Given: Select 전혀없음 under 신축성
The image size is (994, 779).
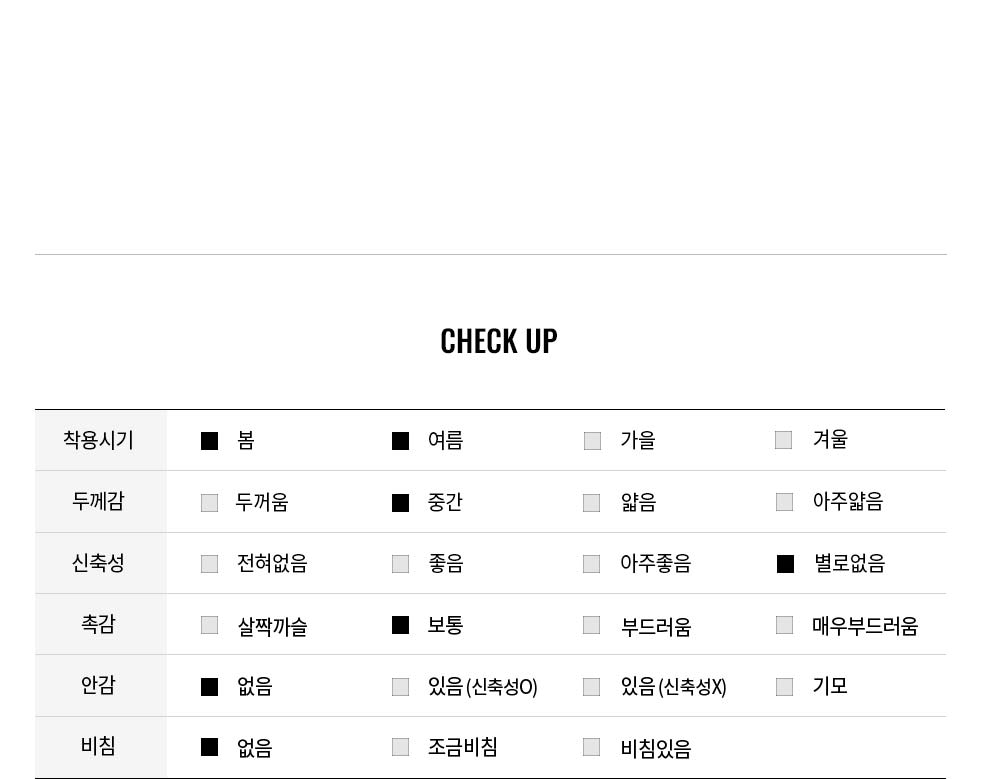Looking at the screenshot, I should click(x=209, y=563).
